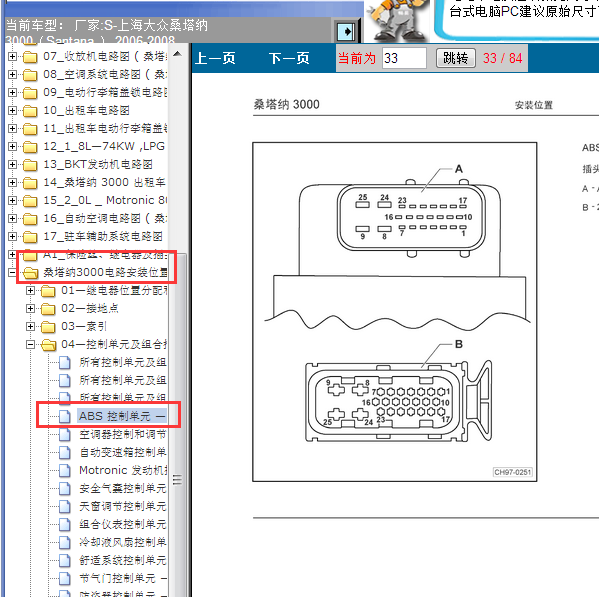Click the document icon for ABS 控制单元

point(65,416)
